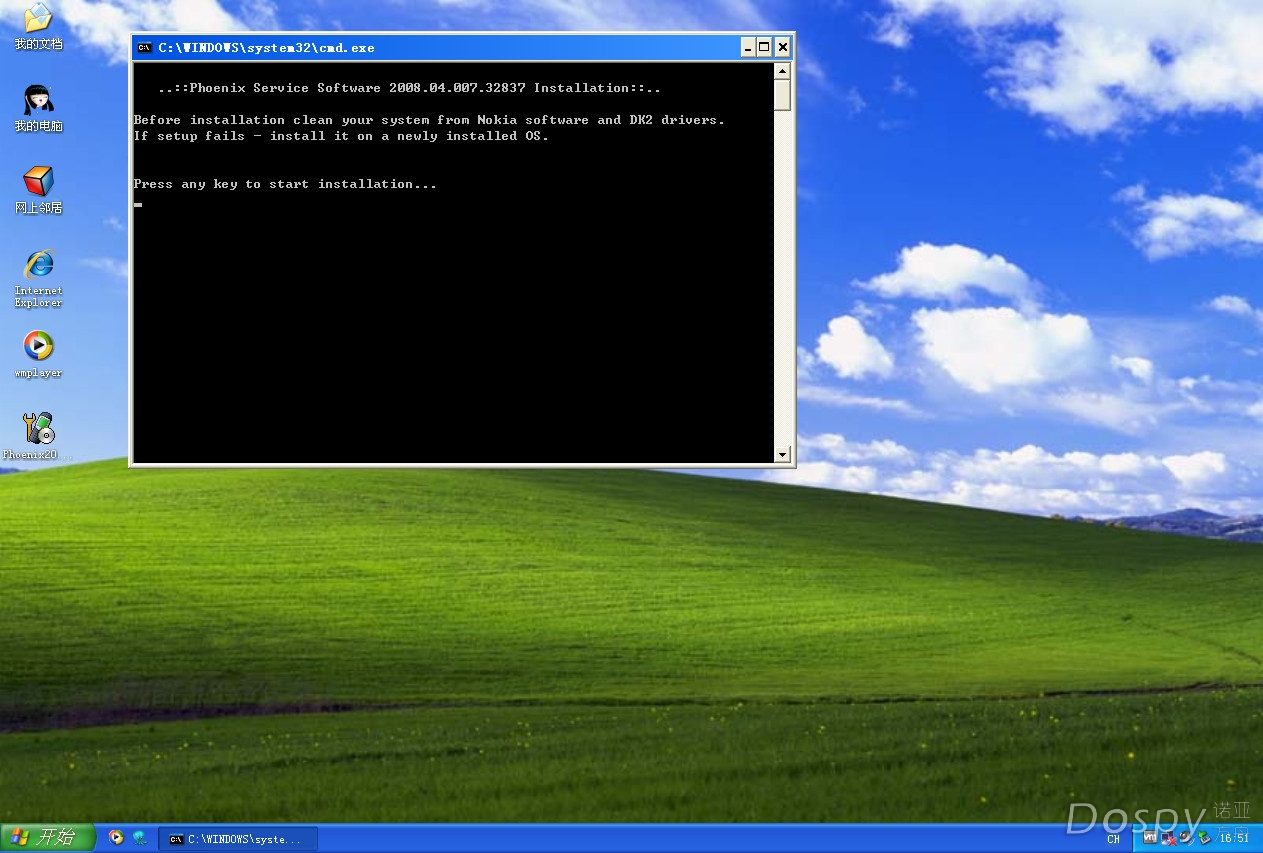Select the Phoenix20... installer desktop icon
Viewport: 1263px width, 853px height.
(x=38, y=436)
